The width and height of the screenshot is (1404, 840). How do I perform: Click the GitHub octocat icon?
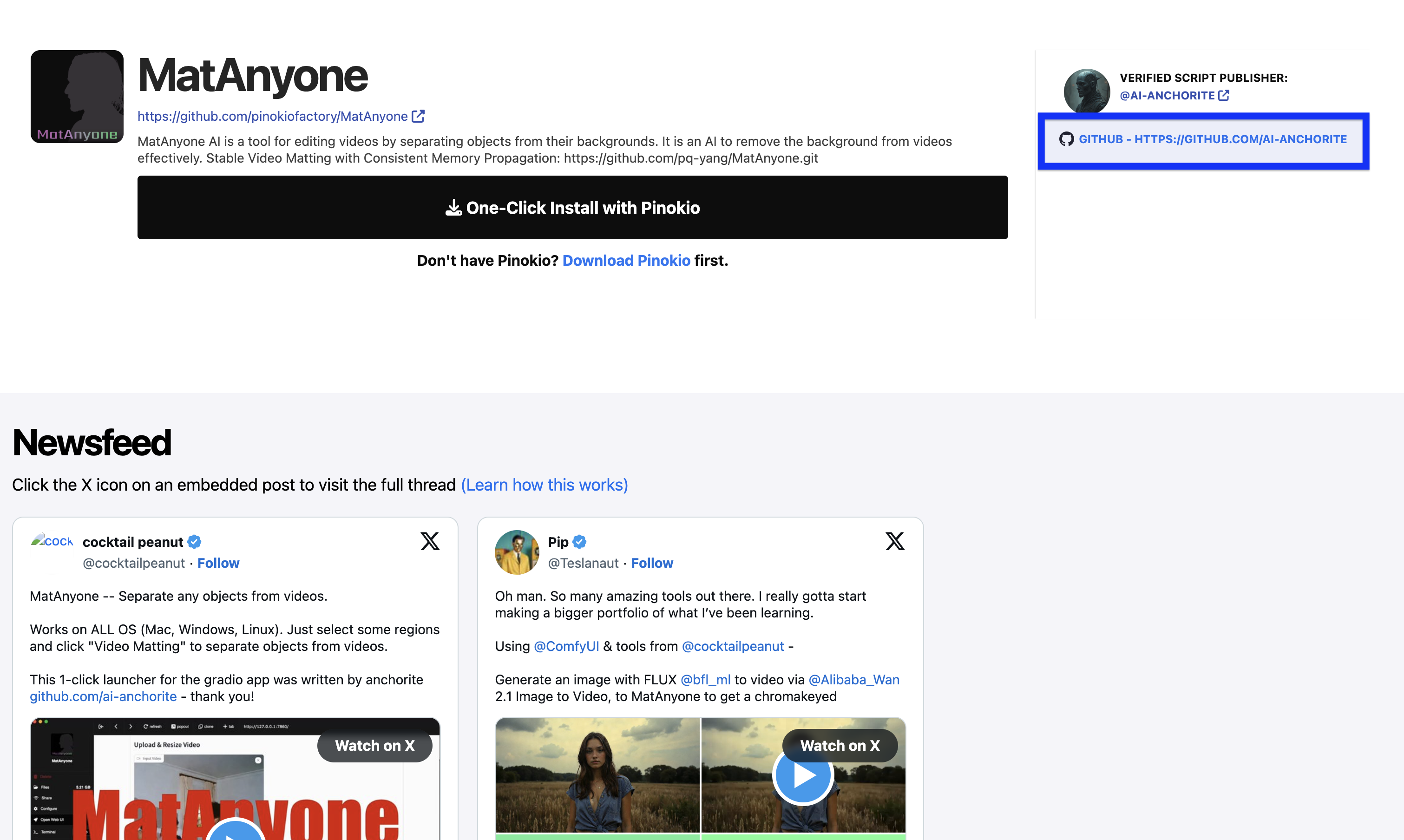1066,139
